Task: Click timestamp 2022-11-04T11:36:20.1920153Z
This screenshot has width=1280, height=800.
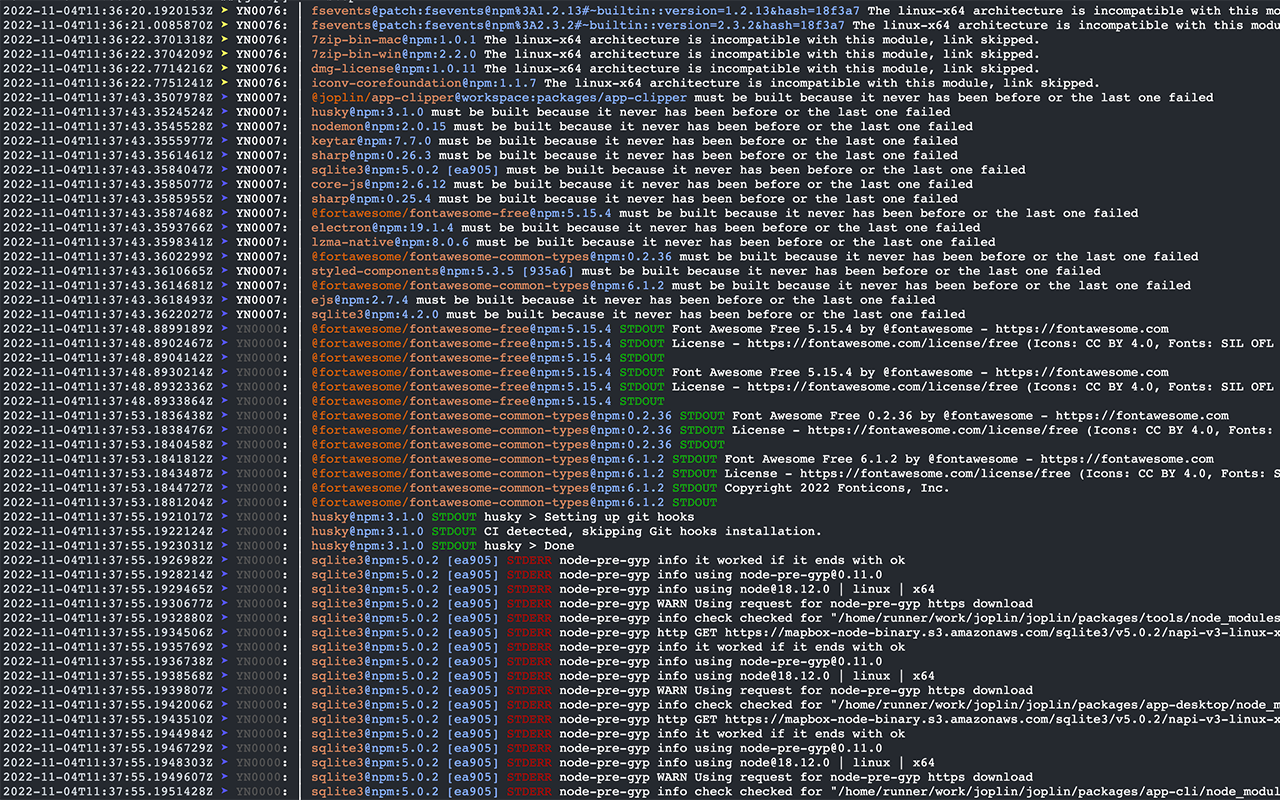Action: coord(108,11)
